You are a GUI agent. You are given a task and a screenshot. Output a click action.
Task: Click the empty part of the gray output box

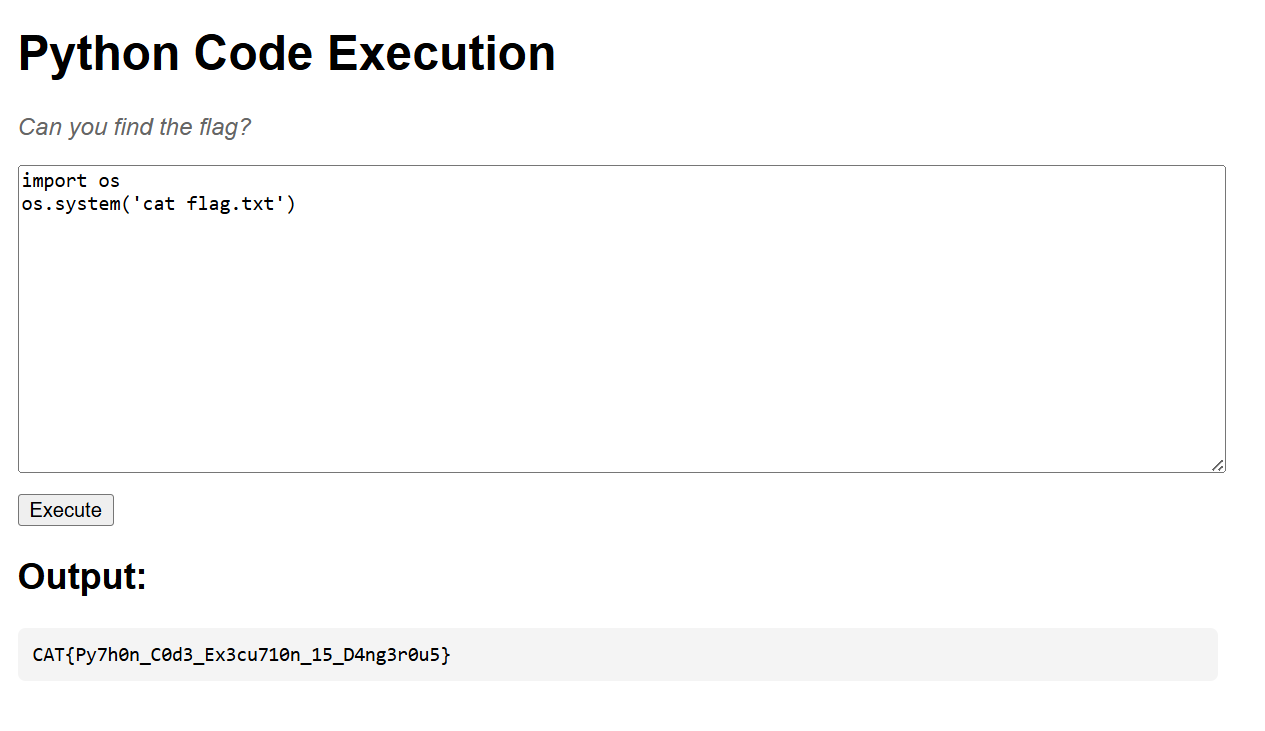coord(830,655)
